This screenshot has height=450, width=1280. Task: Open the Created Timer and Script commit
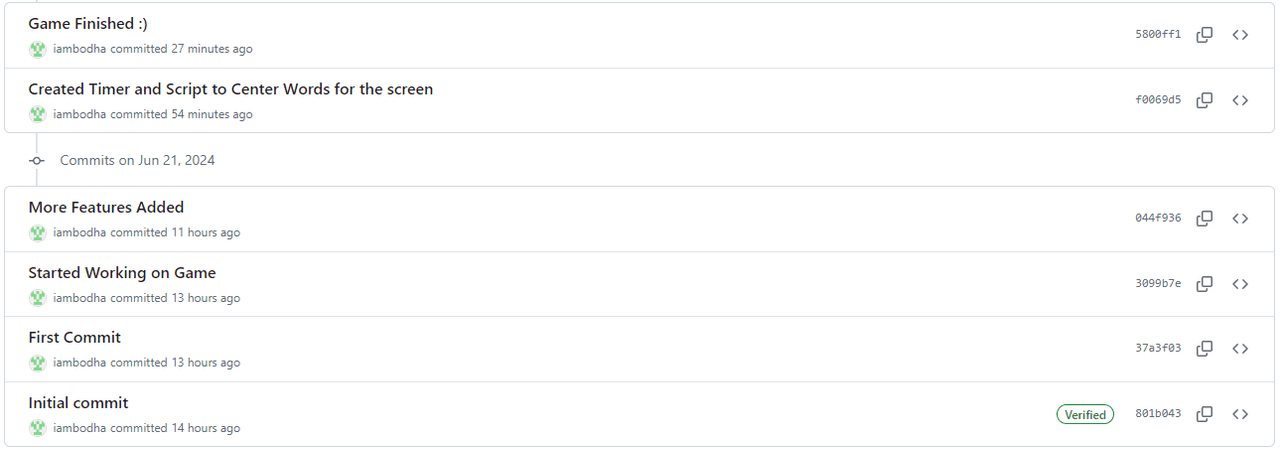(x=230, y=89)
